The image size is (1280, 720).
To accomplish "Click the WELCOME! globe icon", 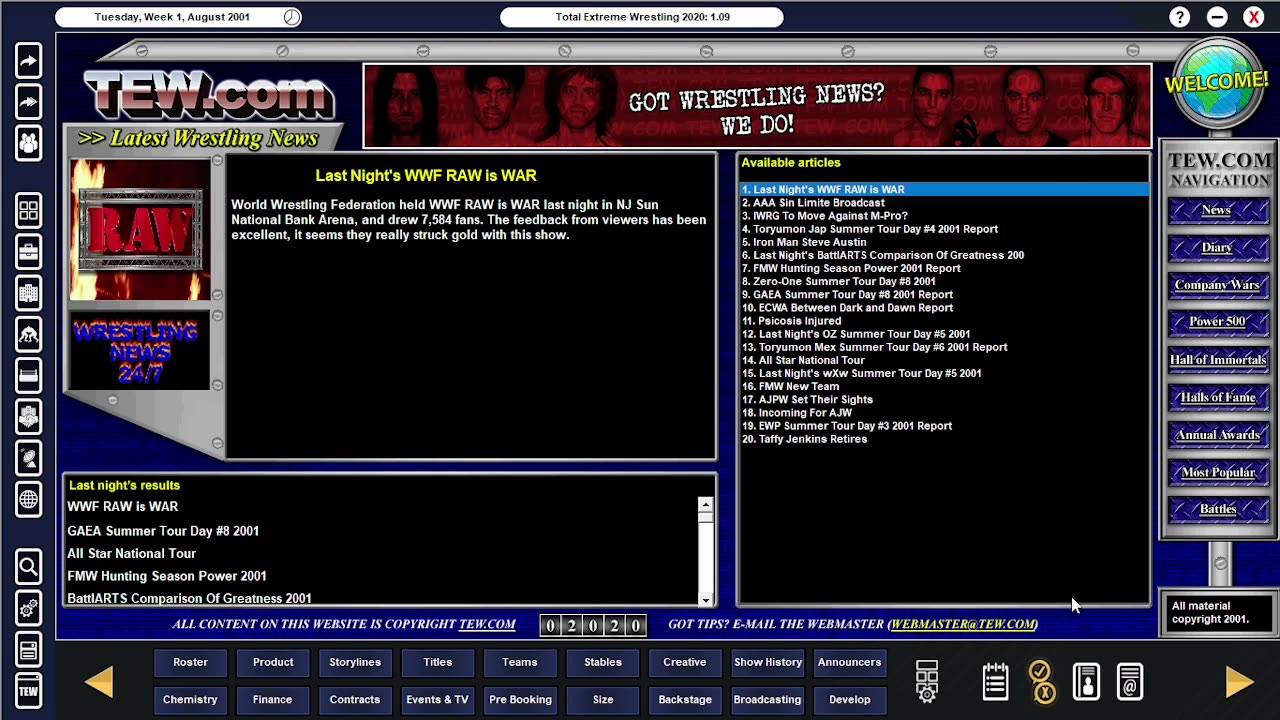I will (1216, 86).
